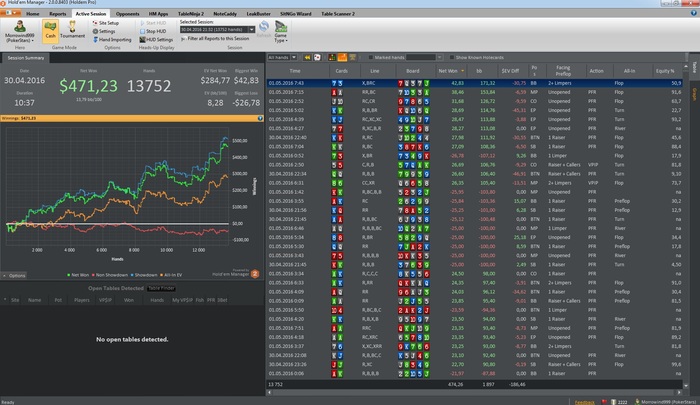Toggle Filter all Reports to this Session

[215, 39]
